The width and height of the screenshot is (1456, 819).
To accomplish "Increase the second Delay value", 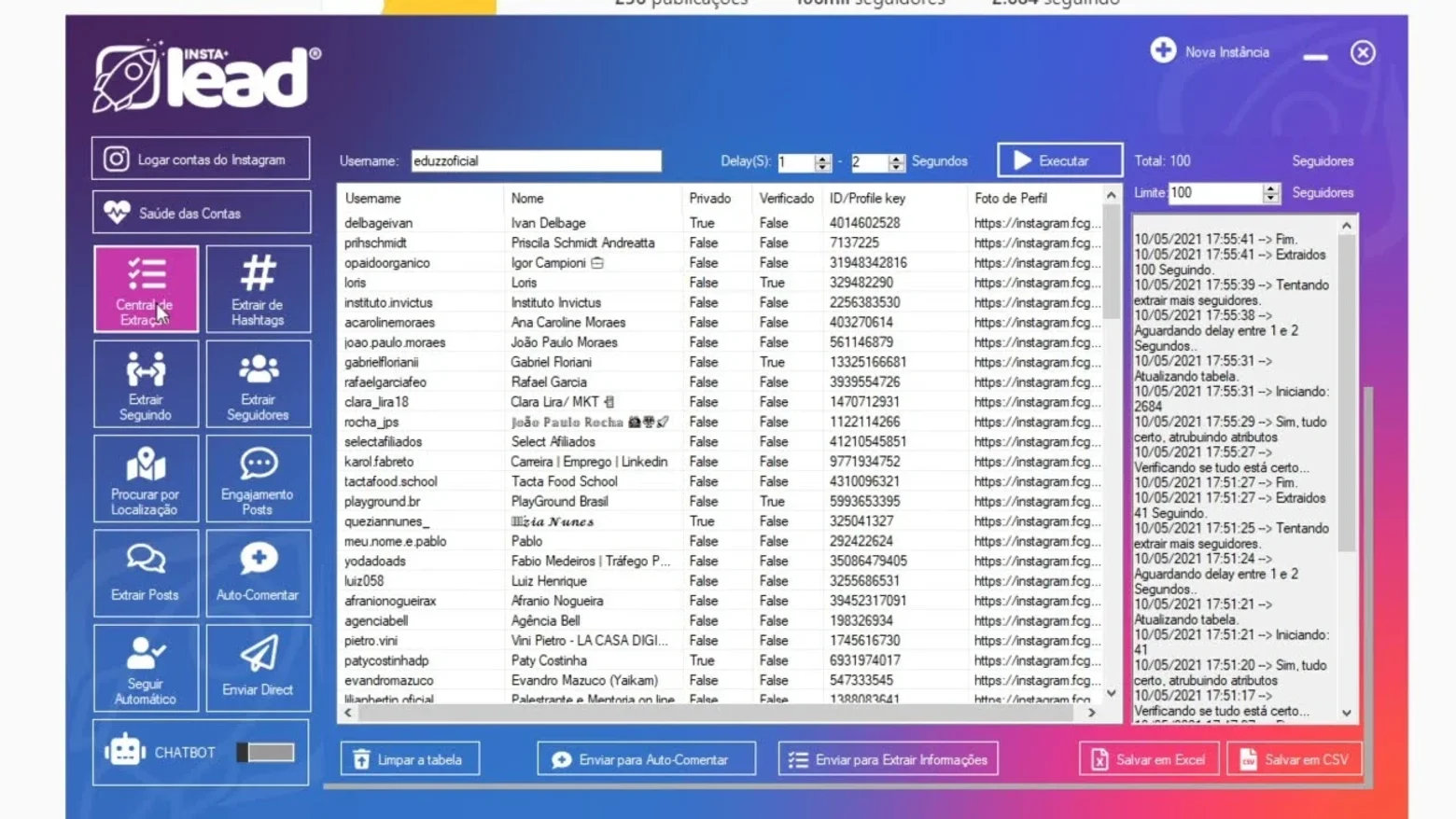I will [896, 157].
